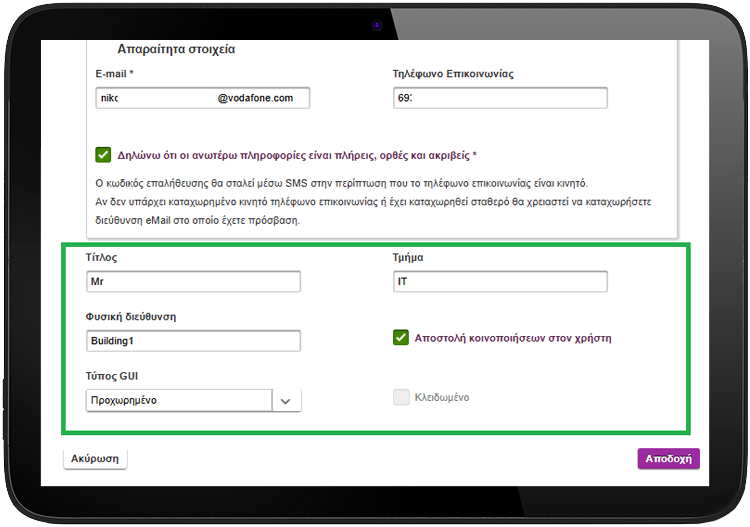Click the Τίτλος field containing Mr
750x527 pixels.
tap(193, 282)
